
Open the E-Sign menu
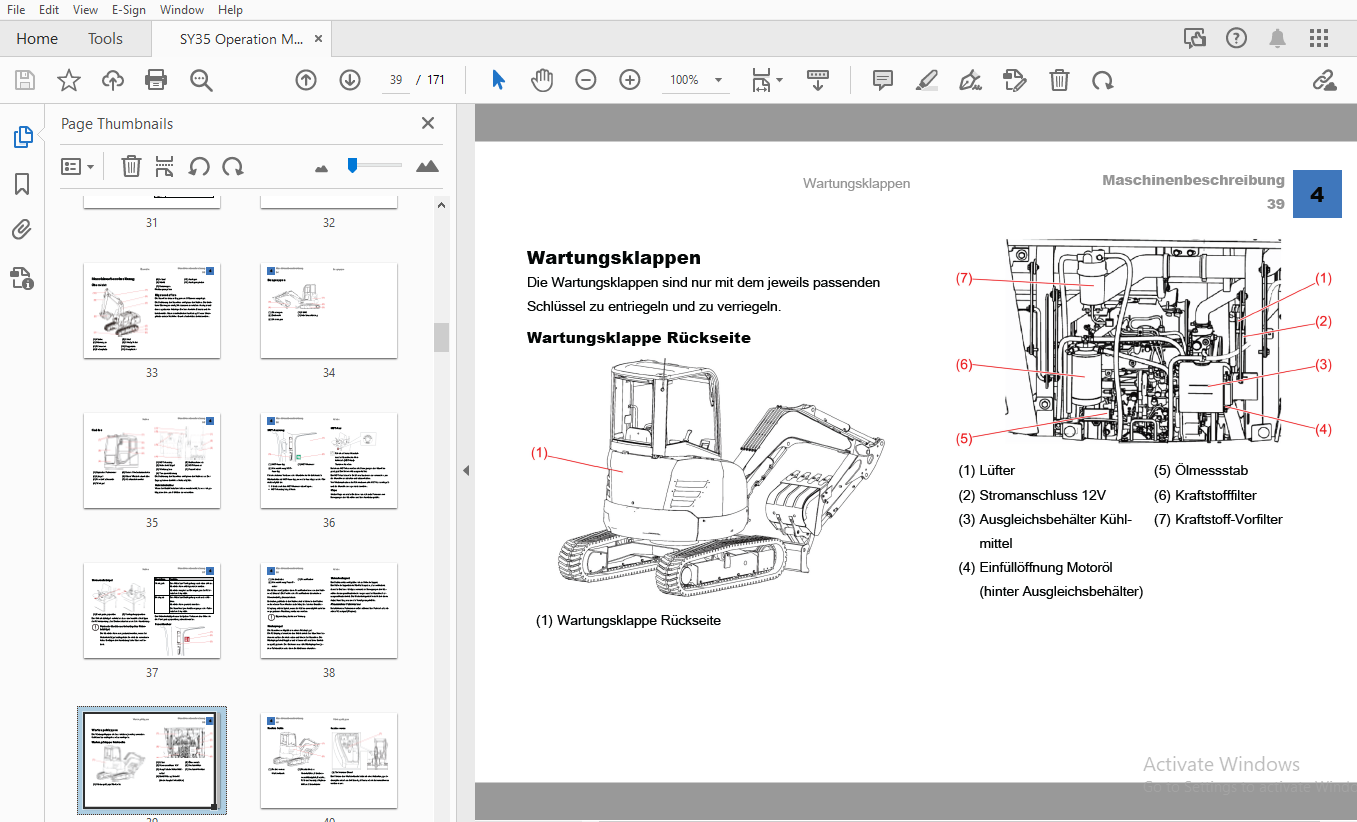point(129,10)
